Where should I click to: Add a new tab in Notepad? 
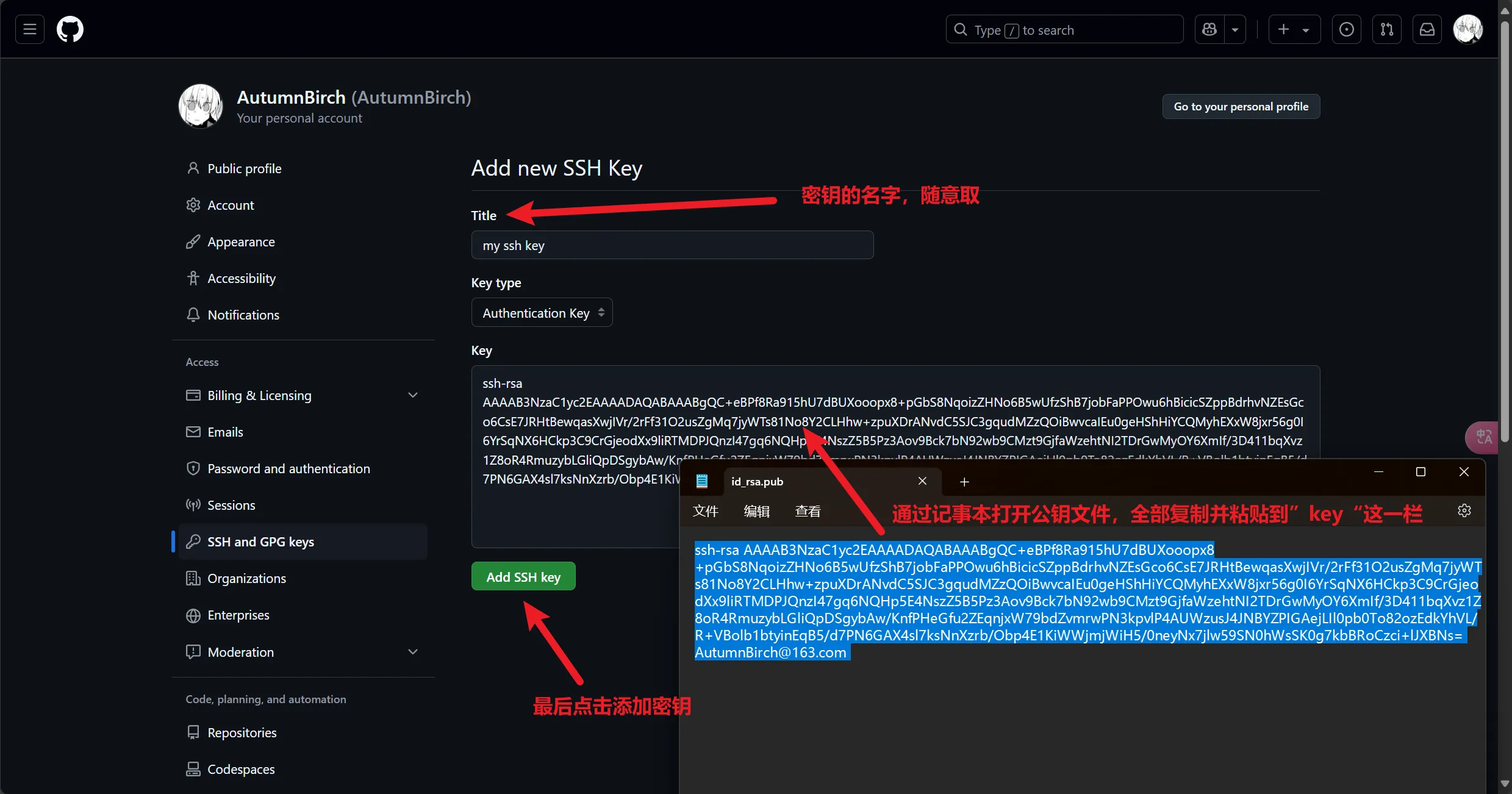click(964, 482)
